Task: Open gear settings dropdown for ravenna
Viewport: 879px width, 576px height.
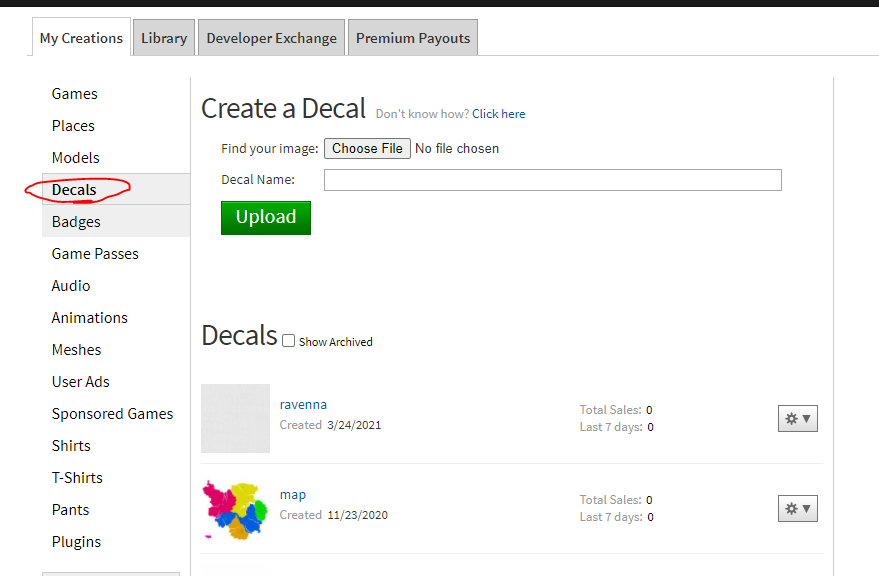Action: click(798, 418)
